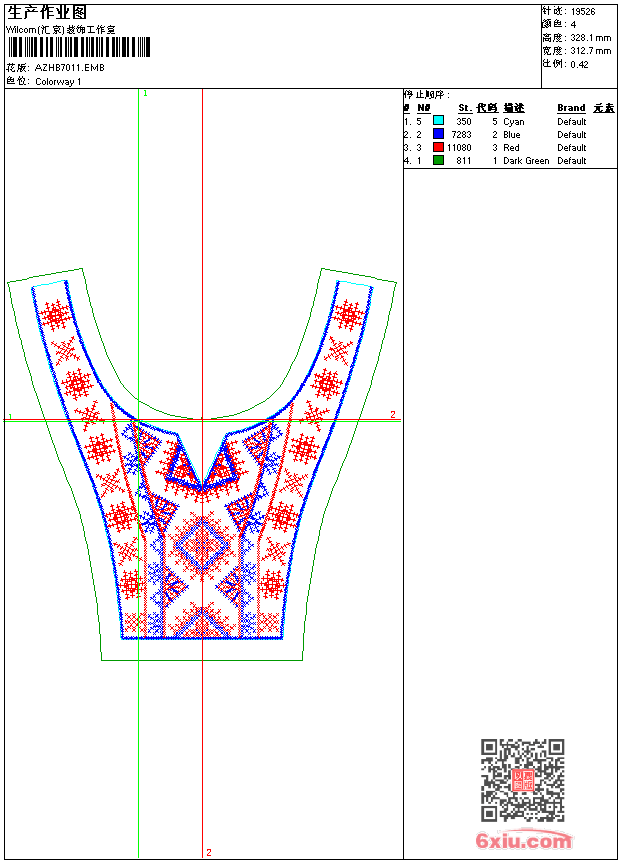Click the Red description text
Screen dimensions: 620x860
coord(511,148)
